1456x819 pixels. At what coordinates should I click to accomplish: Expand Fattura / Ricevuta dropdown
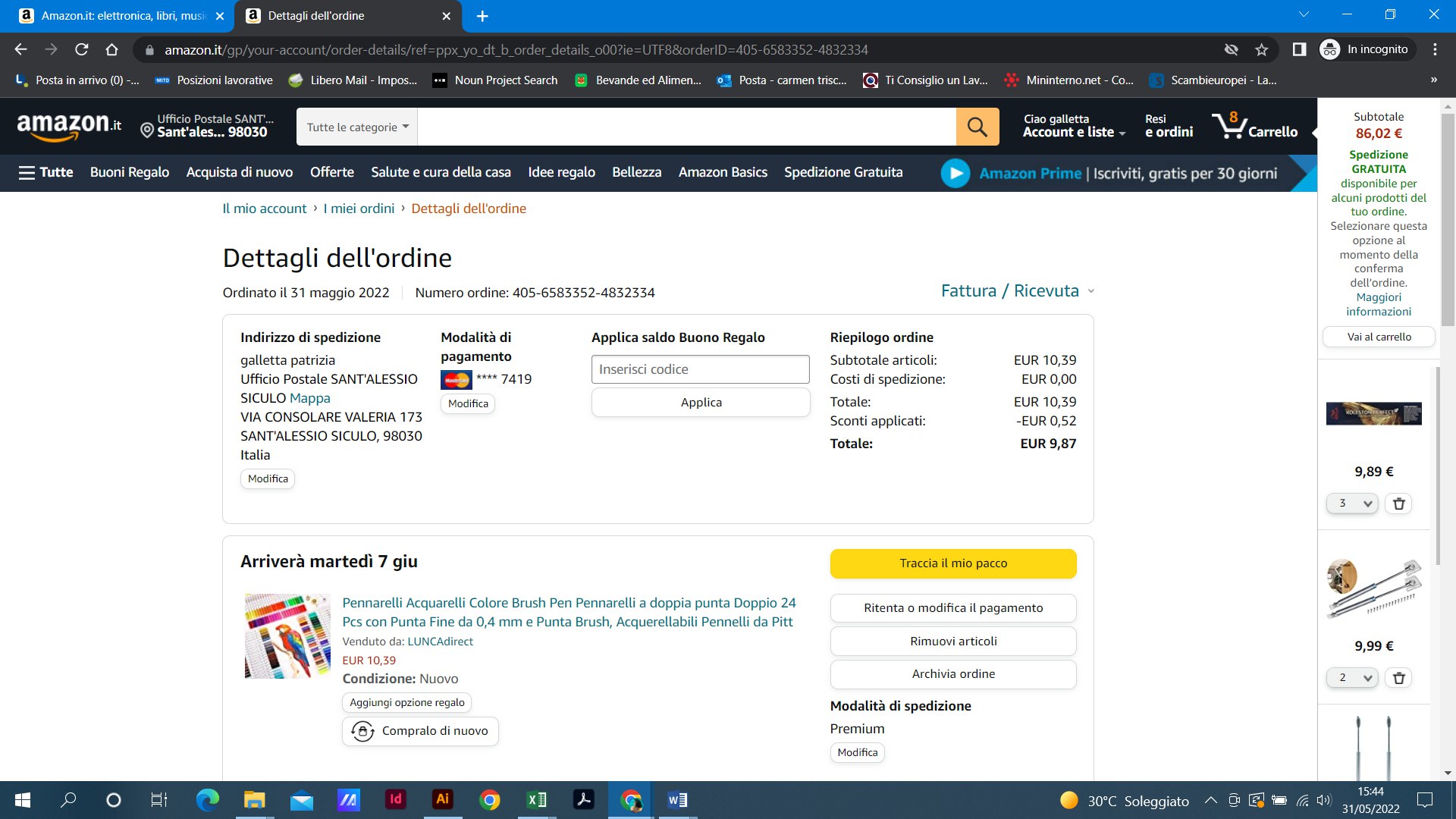pyautogui.click(x=1017, y=291)
